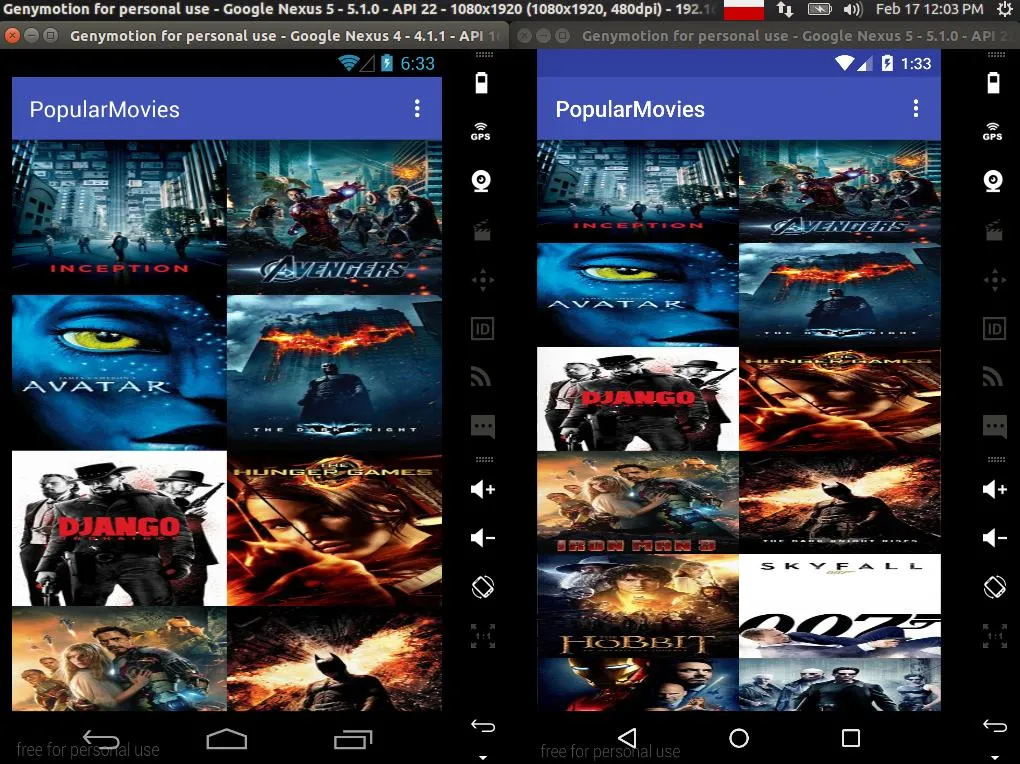Open remote control widget in Nexus 4 sidebar
The image size is (1020, 764).
coord(482,280)
